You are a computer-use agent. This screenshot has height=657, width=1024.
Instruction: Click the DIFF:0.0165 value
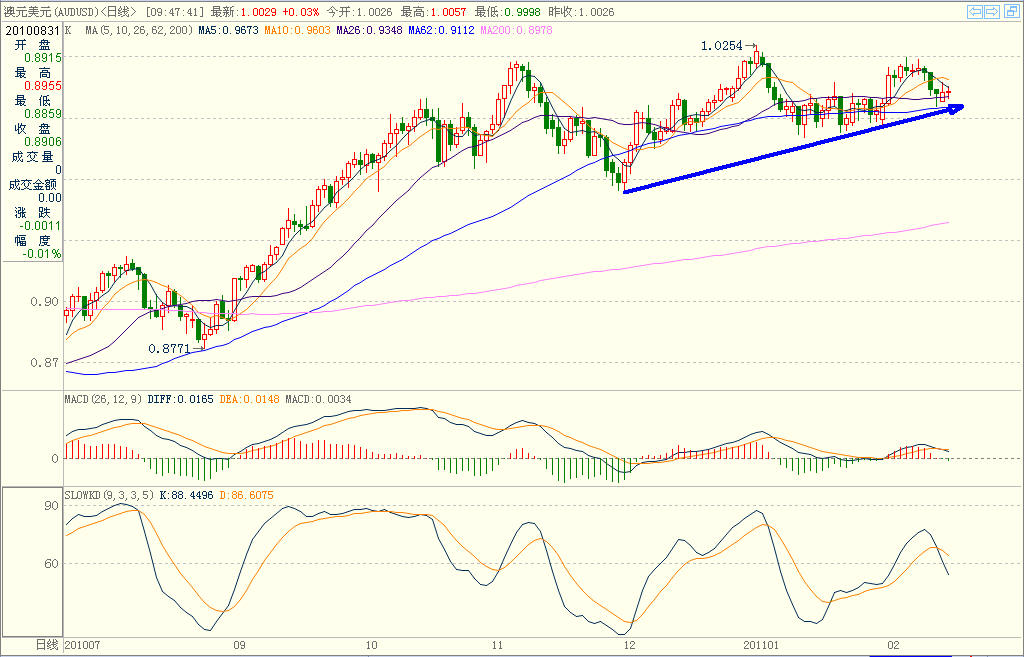pyautogui.click(x=180, y=399)
